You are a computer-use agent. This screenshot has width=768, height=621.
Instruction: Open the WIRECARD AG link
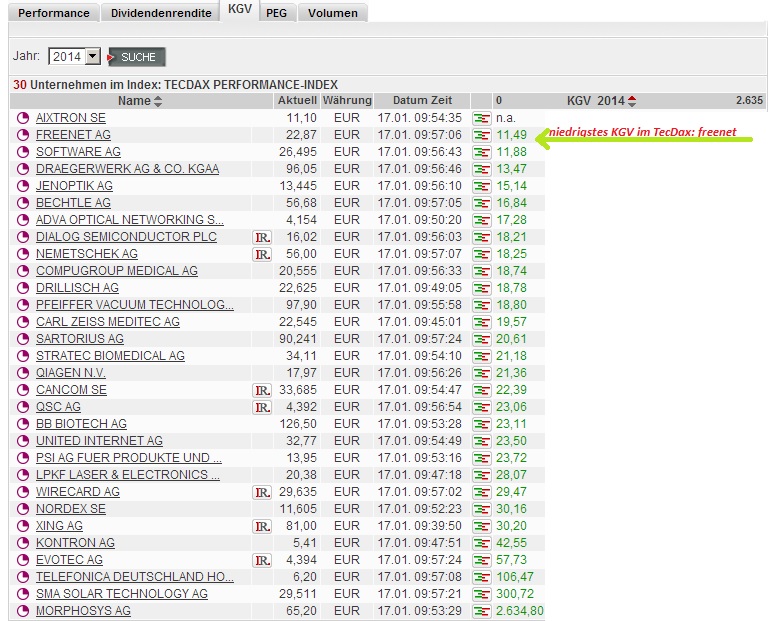coord(78,492)
